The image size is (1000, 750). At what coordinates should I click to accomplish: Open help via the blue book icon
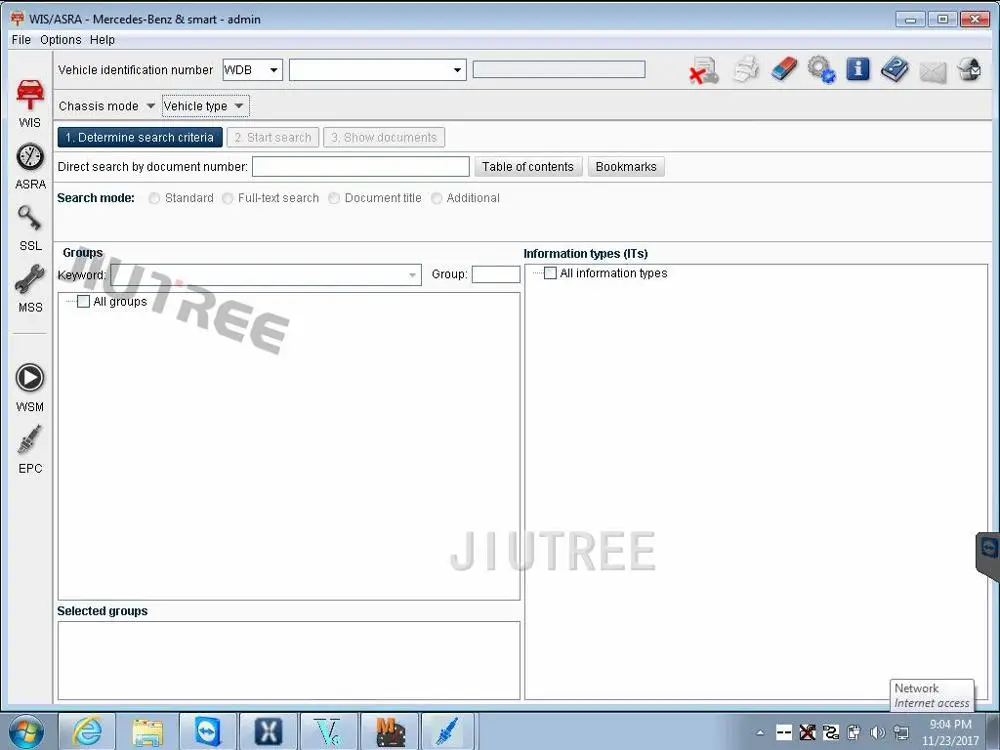pyautogui.click(x=895, y=69)
